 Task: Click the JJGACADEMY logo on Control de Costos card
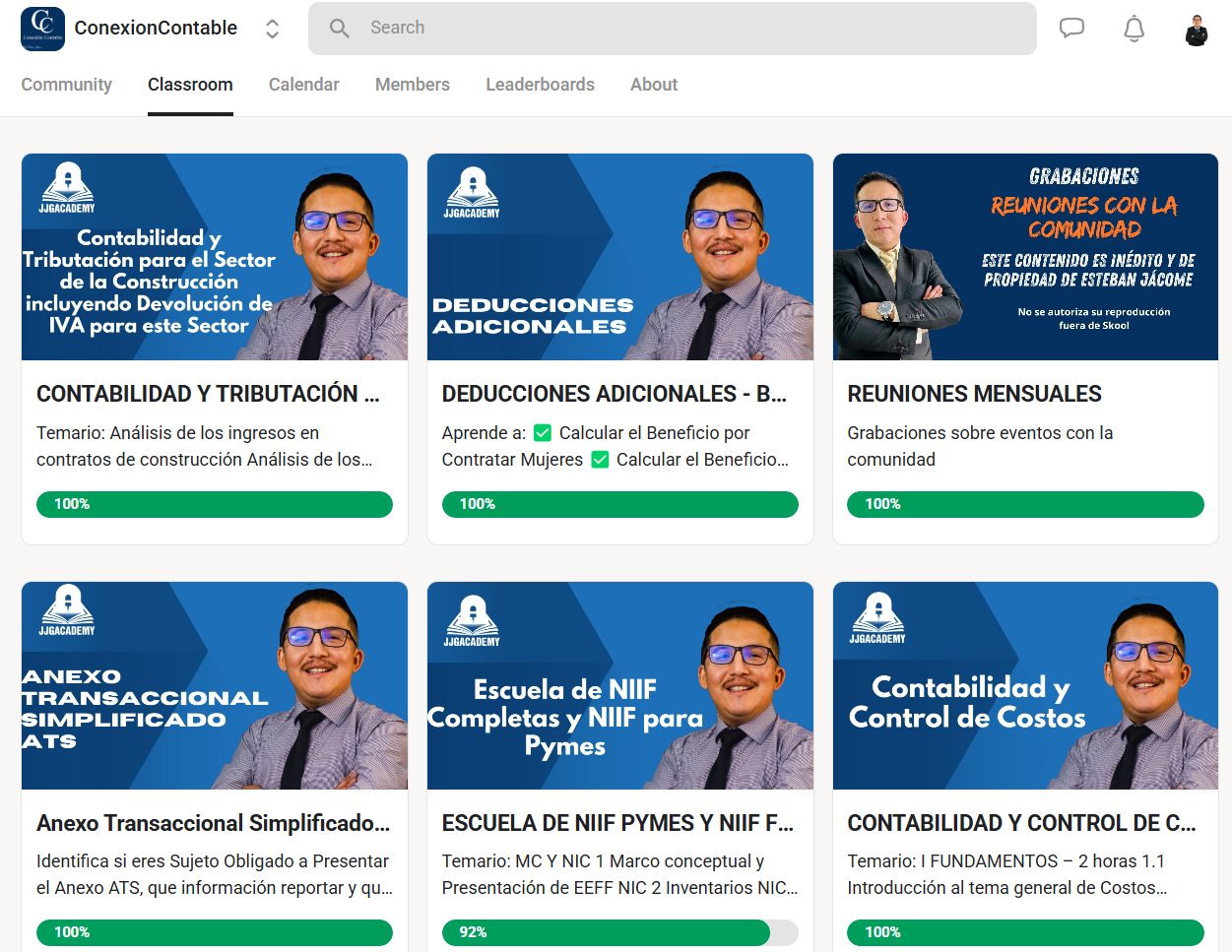877,618
